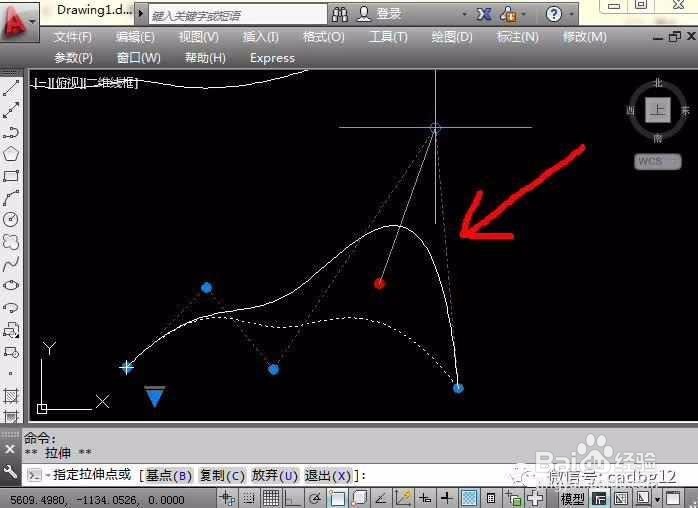Select the Construction Line tool

[x=11, y=110]
